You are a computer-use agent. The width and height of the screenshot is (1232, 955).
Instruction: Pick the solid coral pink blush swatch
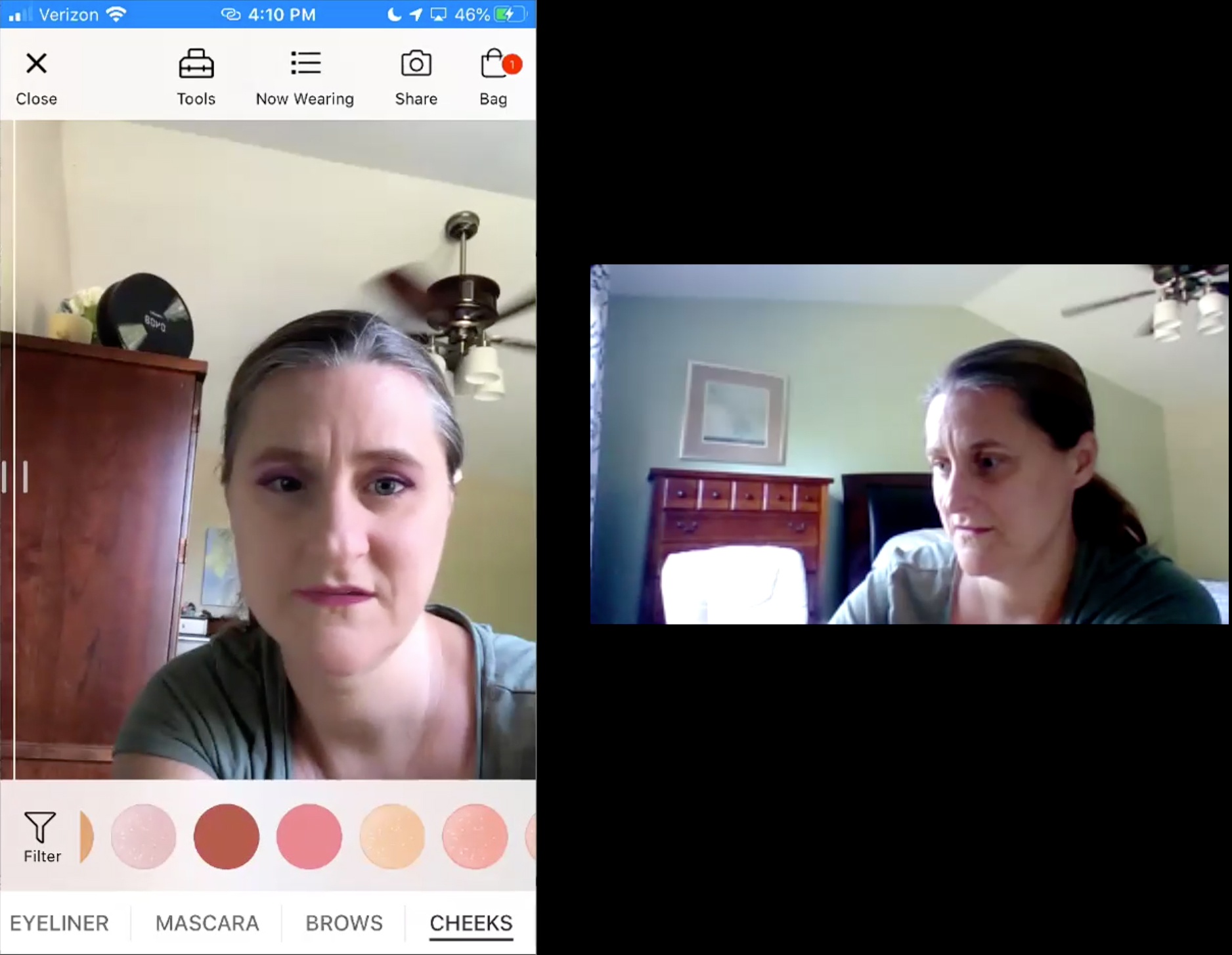(x=309, y=836)
